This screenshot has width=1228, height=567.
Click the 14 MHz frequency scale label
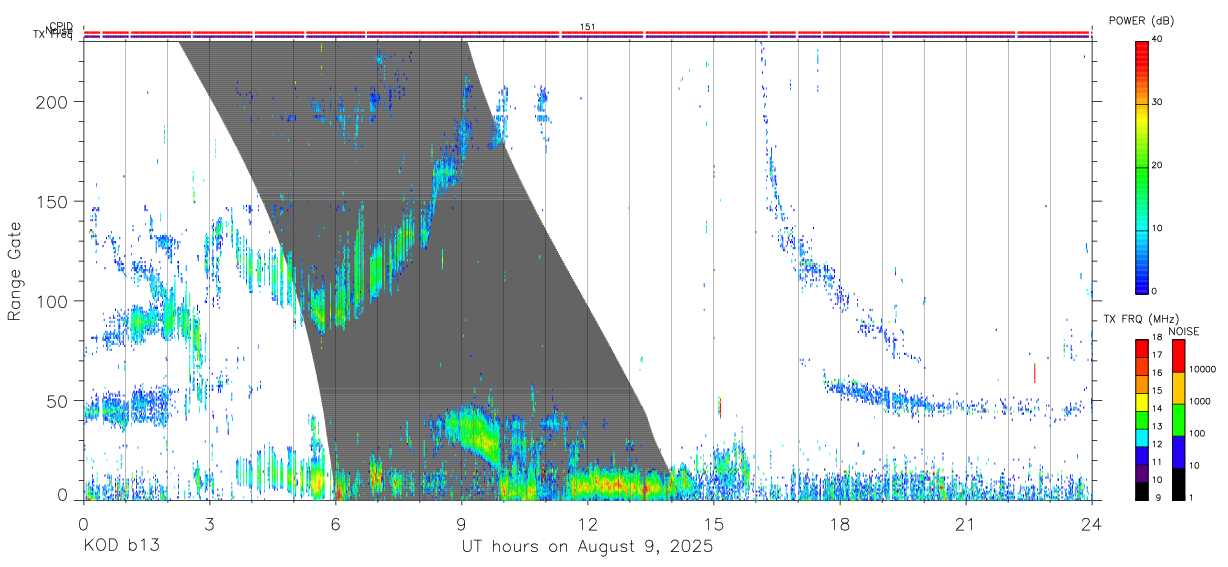click(1157, 409)
